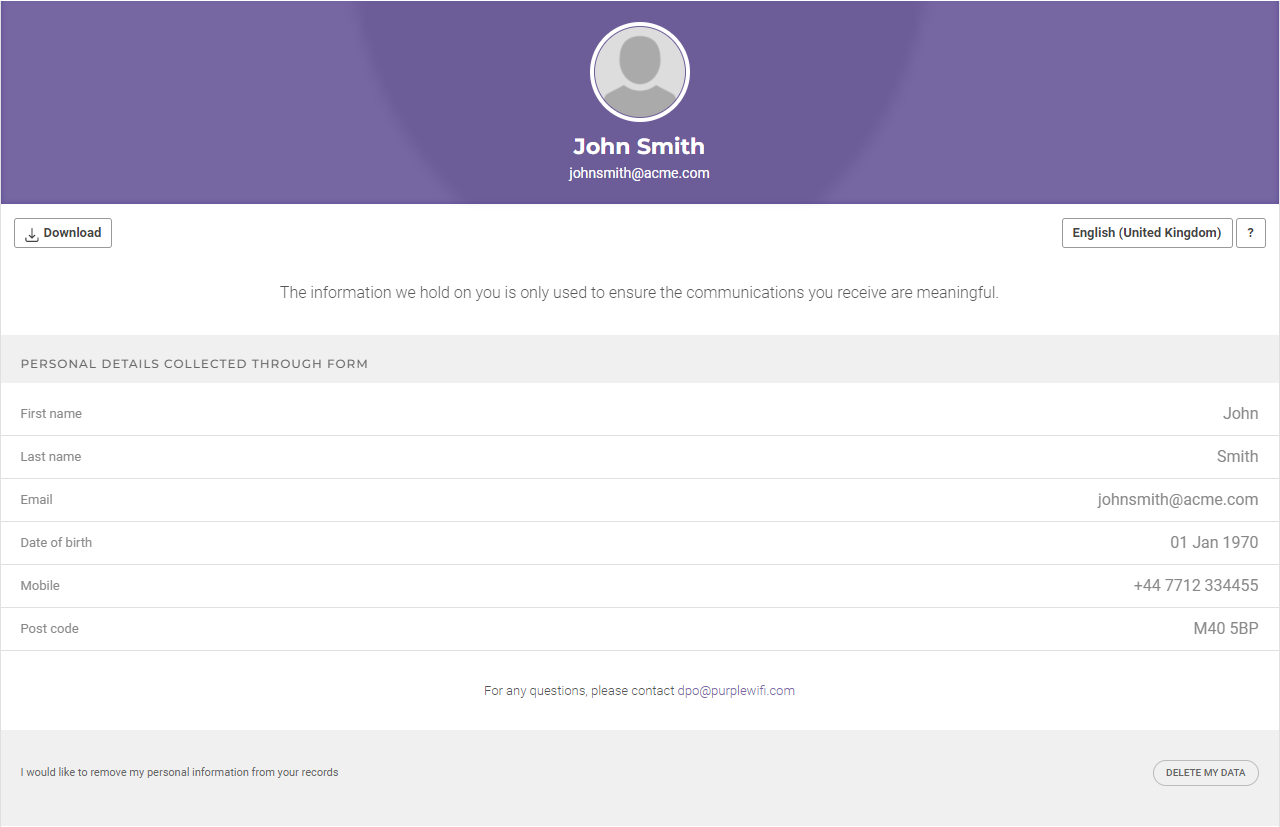This screenshot has width=1280, height=827.
Task: Click the Mobile row label
Action: click(40, 586)
